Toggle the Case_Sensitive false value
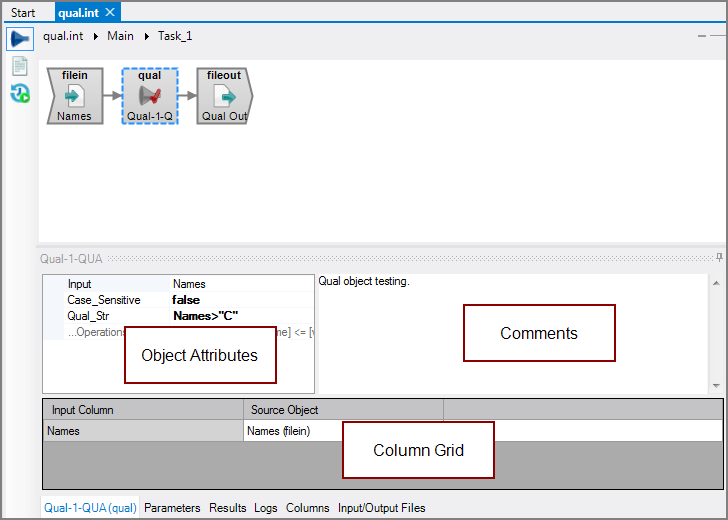The image size is (728, 520). point(186,300)
